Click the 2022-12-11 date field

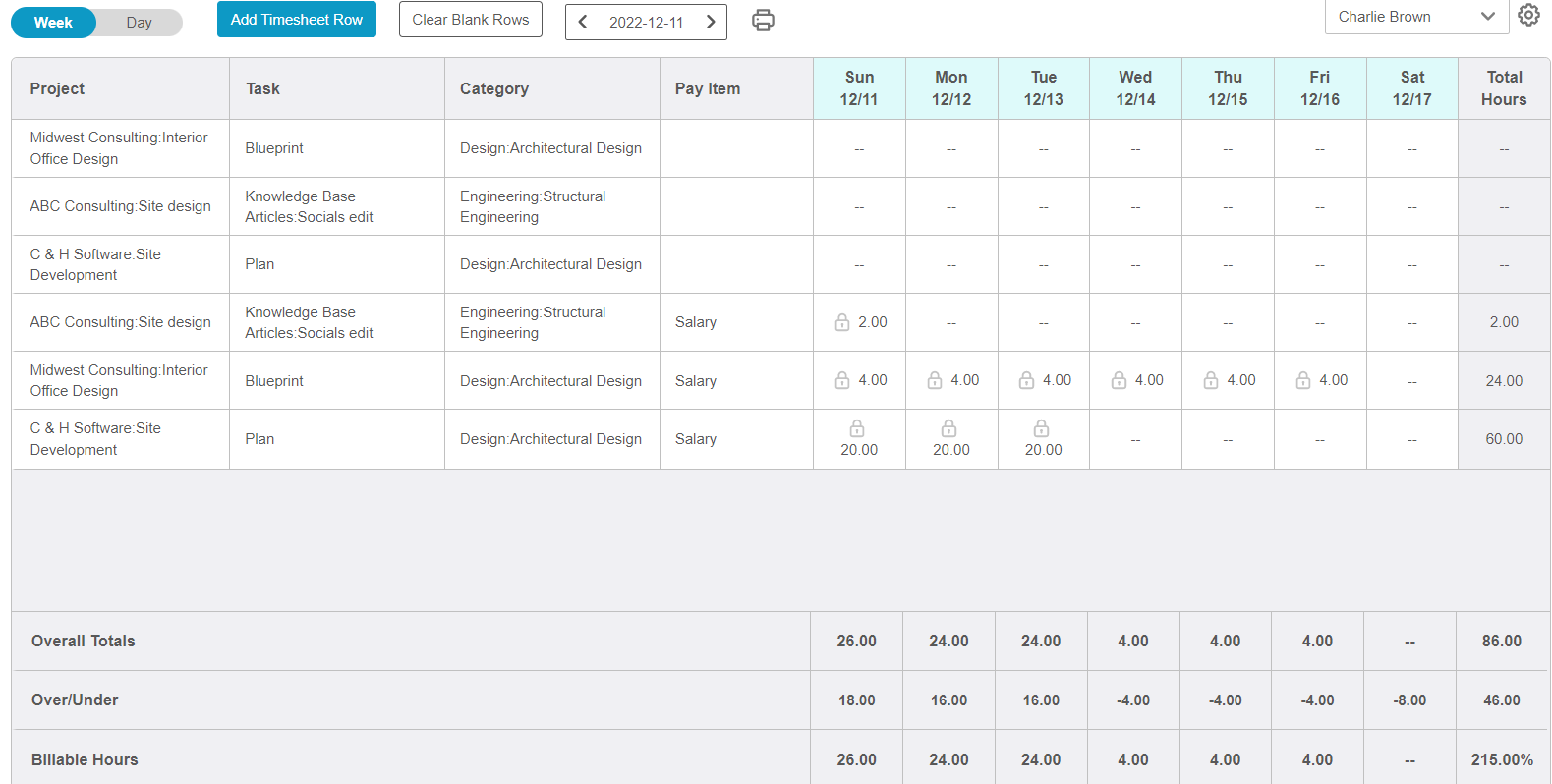(646, 22)
